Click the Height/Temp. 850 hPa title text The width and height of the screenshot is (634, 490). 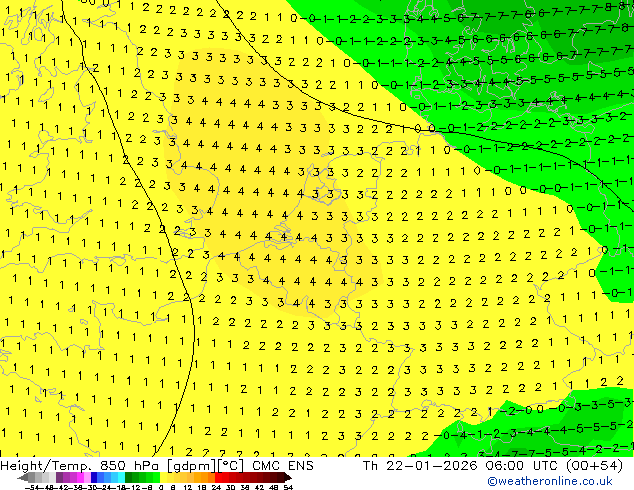click(x=80, y=466)
